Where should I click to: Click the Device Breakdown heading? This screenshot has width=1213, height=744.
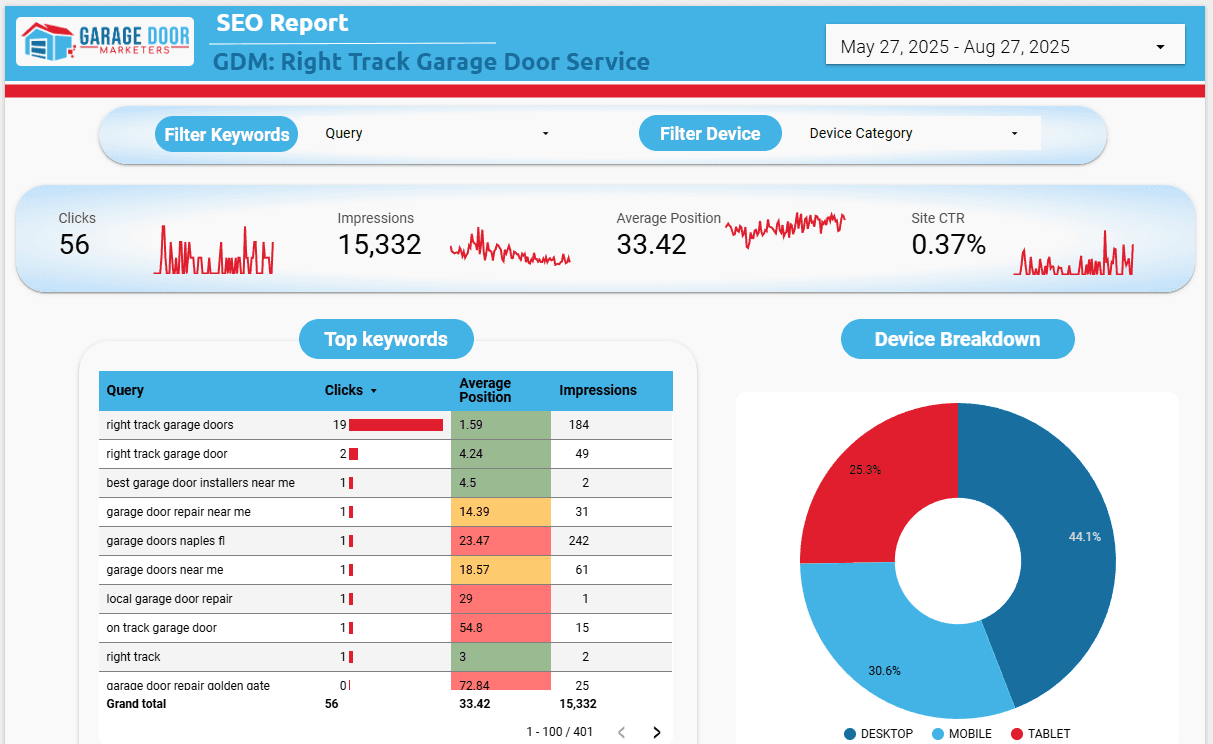pos(957,339)
